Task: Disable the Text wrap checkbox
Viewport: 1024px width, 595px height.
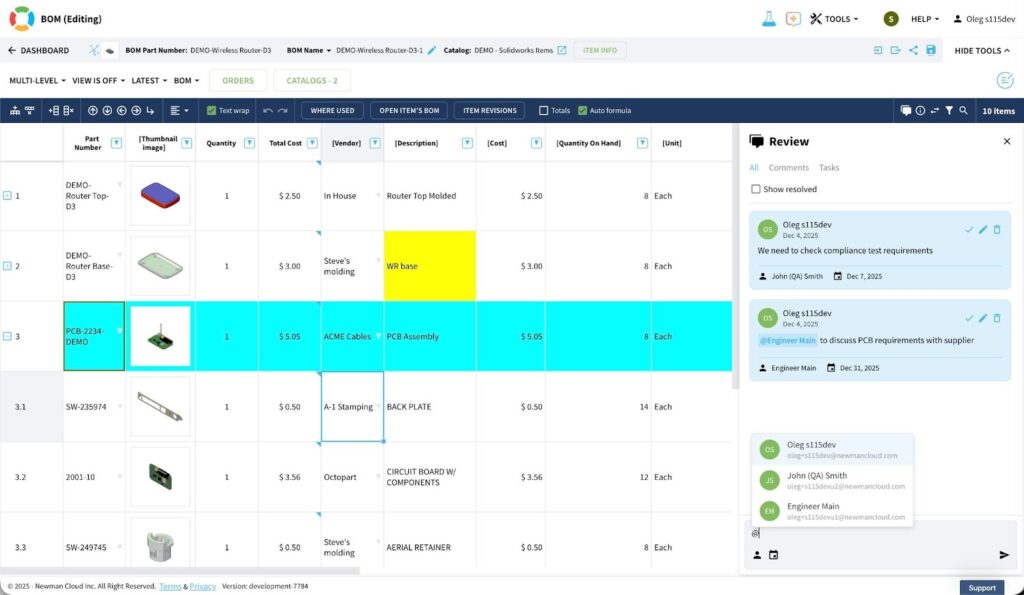Action: [211, 111]
